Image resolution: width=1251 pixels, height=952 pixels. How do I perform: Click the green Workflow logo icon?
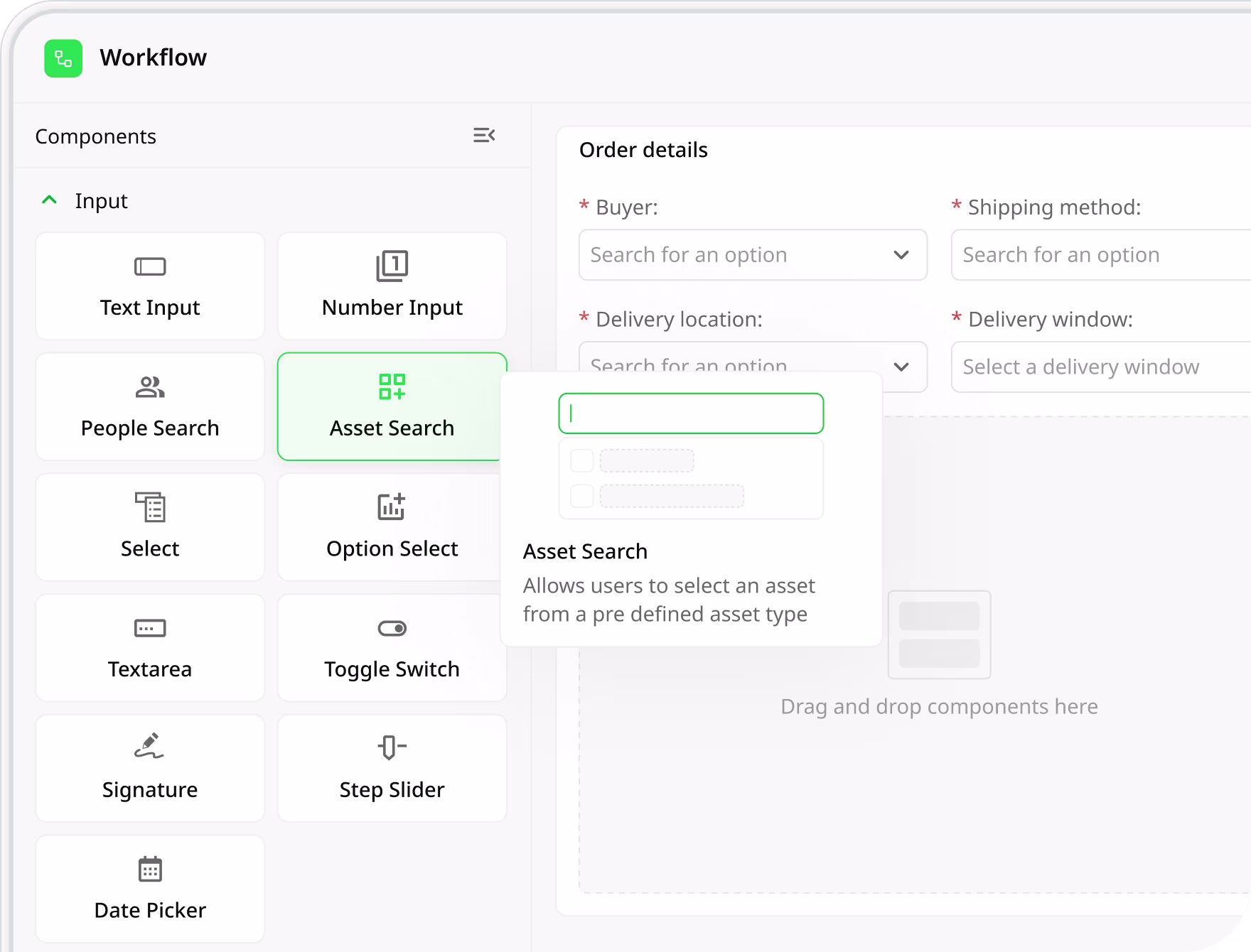click(63, 58)
